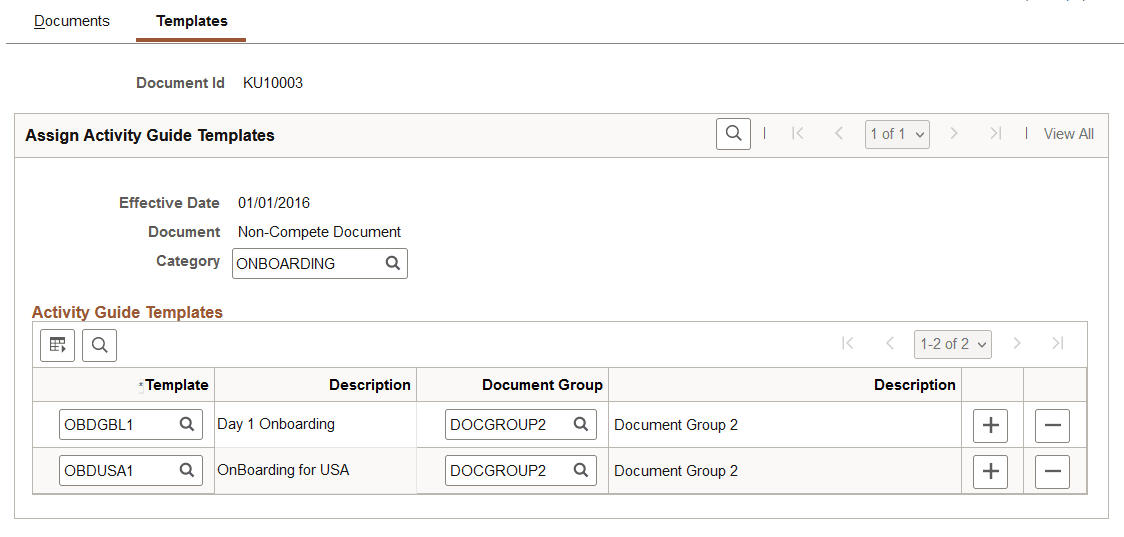Add a row after OnBoarding for USA
1124x537 pixels.
(x=990, y=471)
